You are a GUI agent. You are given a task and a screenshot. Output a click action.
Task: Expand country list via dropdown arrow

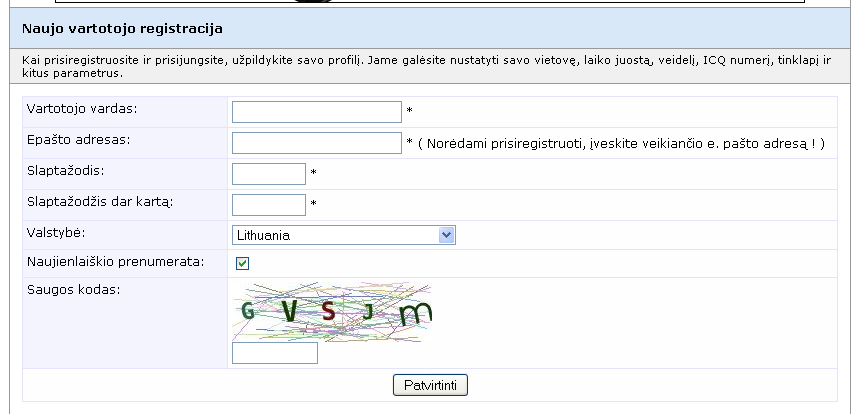pos(447,235)
